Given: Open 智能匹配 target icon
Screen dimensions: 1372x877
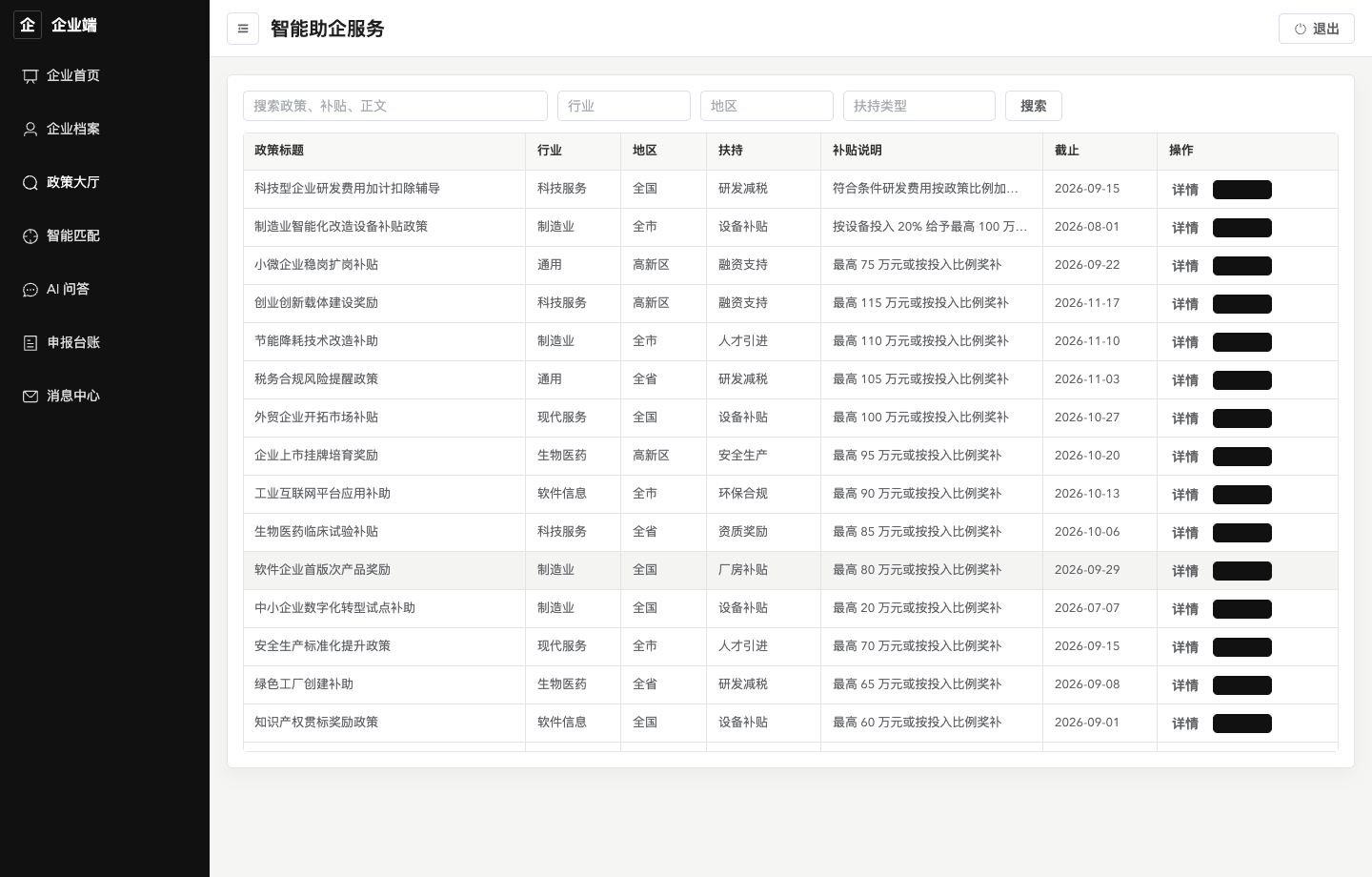Looking at the screenshot, I should point(30,236).
